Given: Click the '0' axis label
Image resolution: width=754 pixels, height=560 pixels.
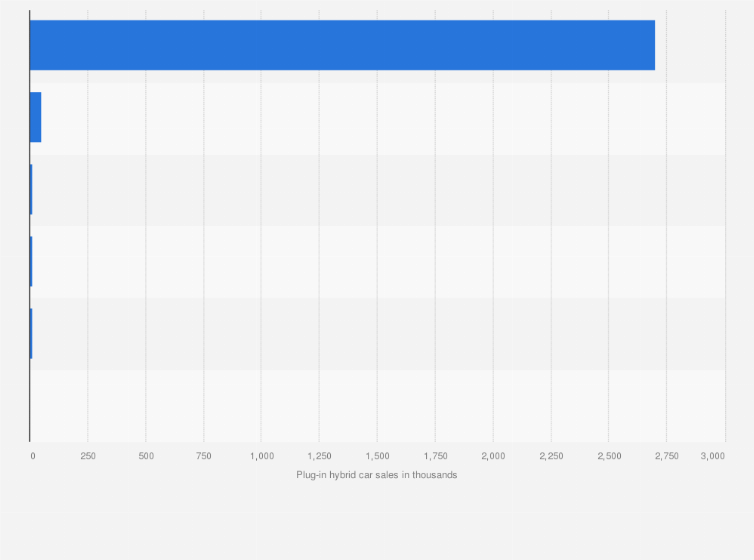Looking at the screenshot, I should pyautogui.click(x=33, y=456).
